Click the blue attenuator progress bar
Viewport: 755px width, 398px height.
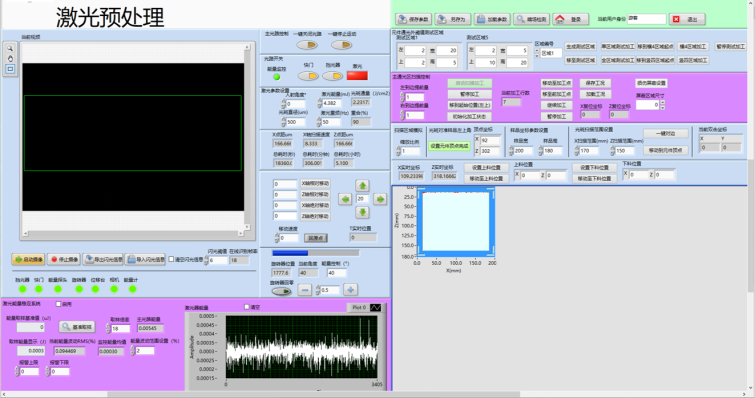pos(315,253)
